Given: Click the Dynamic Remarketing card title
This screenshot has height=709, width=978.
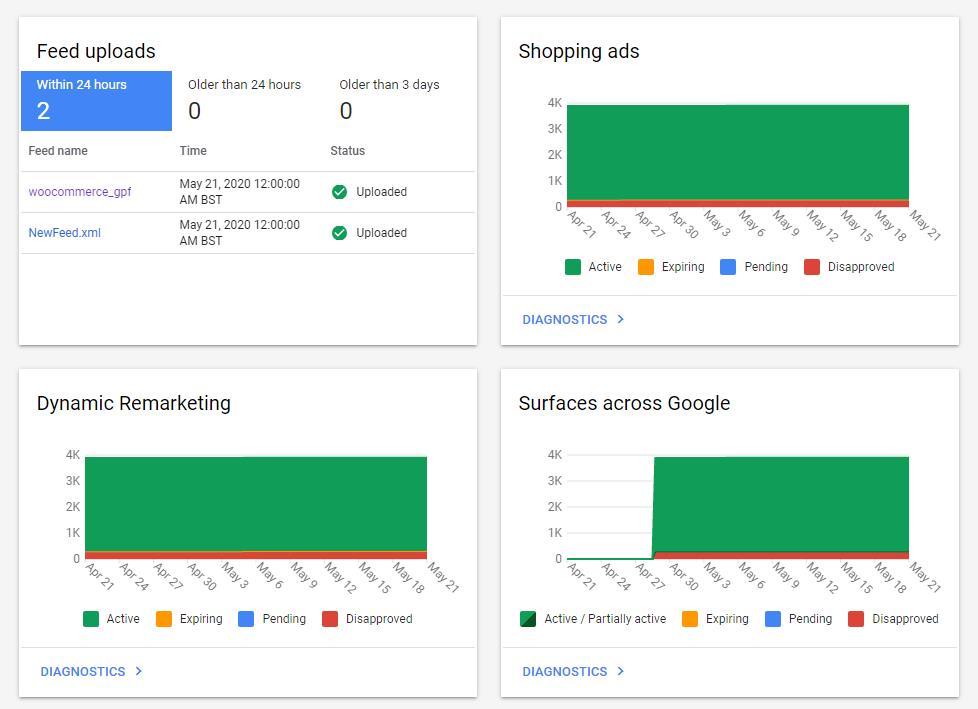Looking at the screenshot, I should (x=133, y=403).
